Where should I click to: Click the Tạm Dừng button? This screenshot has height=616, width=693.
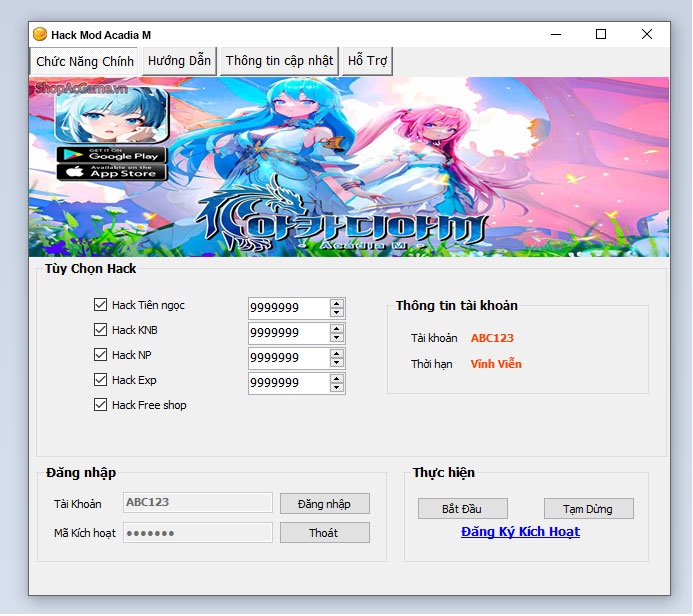588,509
